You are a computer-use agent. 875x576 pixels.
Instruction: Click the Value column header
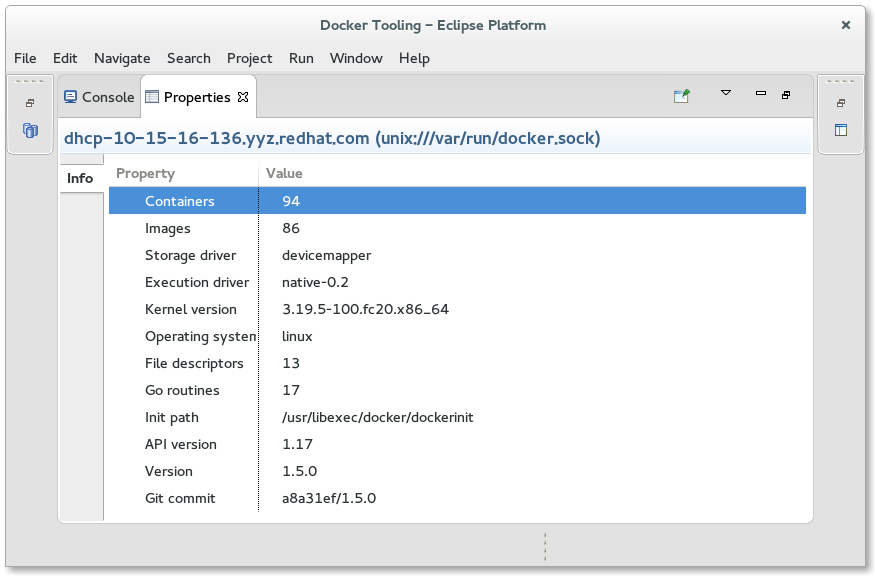point(532,174)
